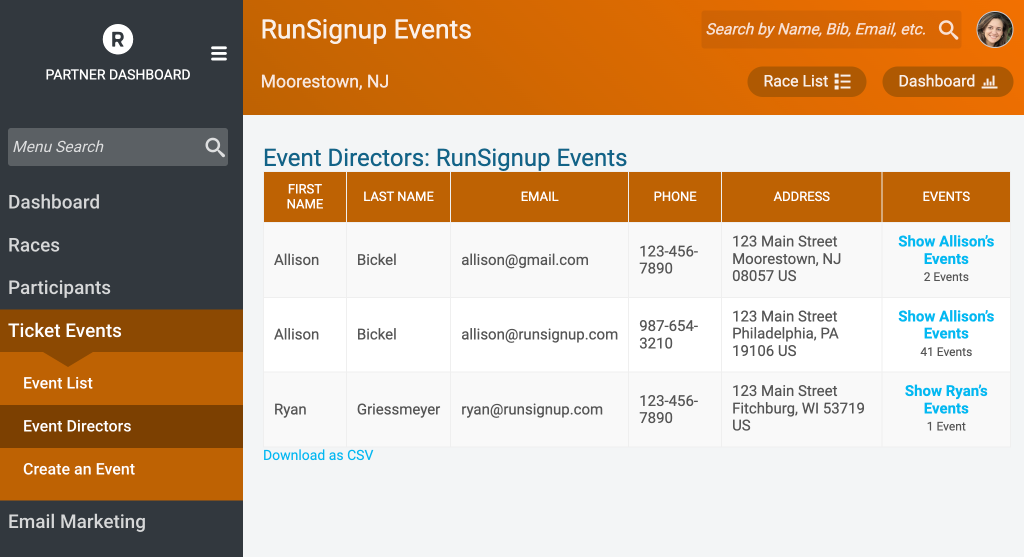Toggle the hamburger menu icon
Screen dimensions: 1024x557
click(x=219, y=54)
